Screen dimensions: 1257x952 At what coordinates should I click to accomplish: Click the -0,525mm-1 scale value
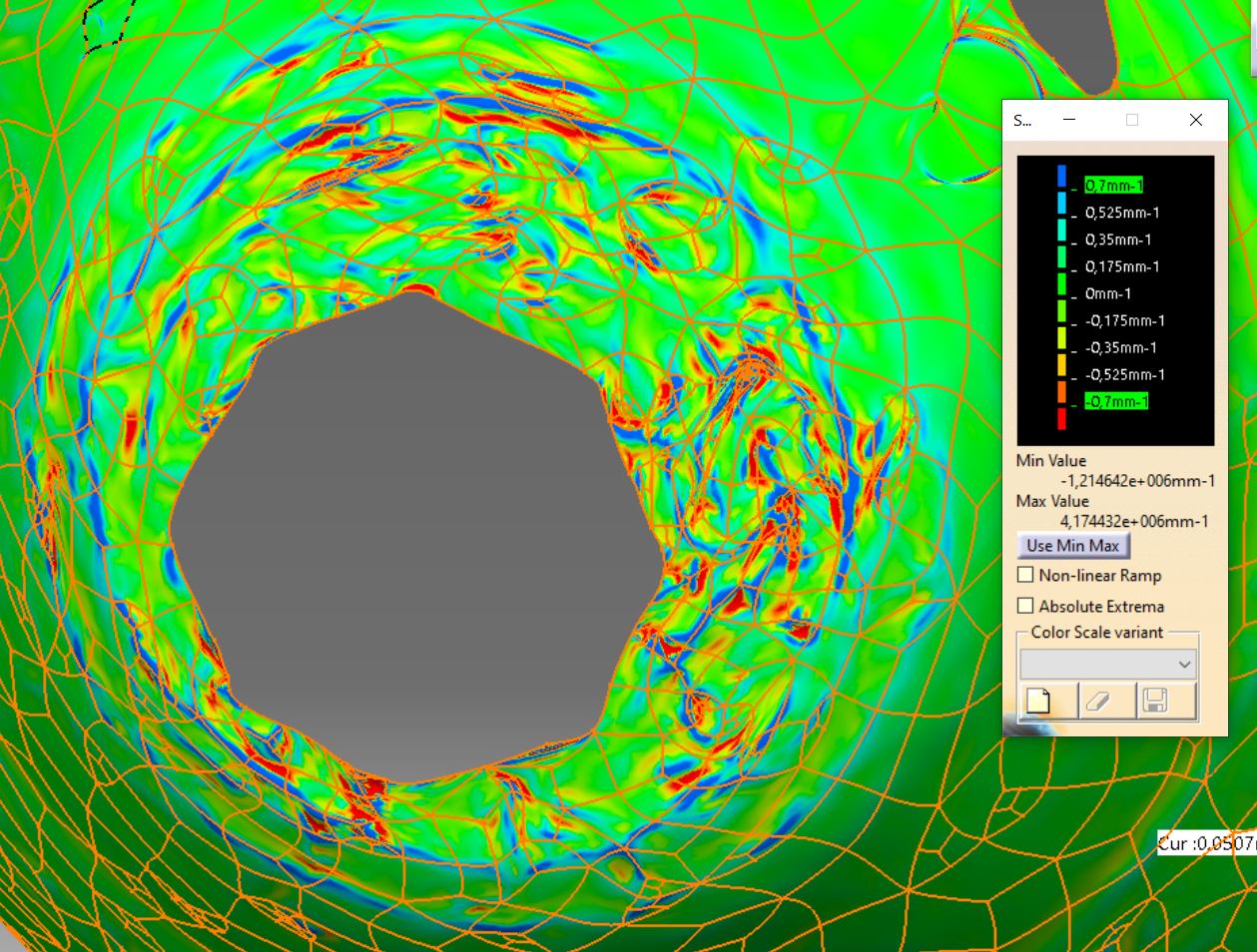pos(1125,374)
